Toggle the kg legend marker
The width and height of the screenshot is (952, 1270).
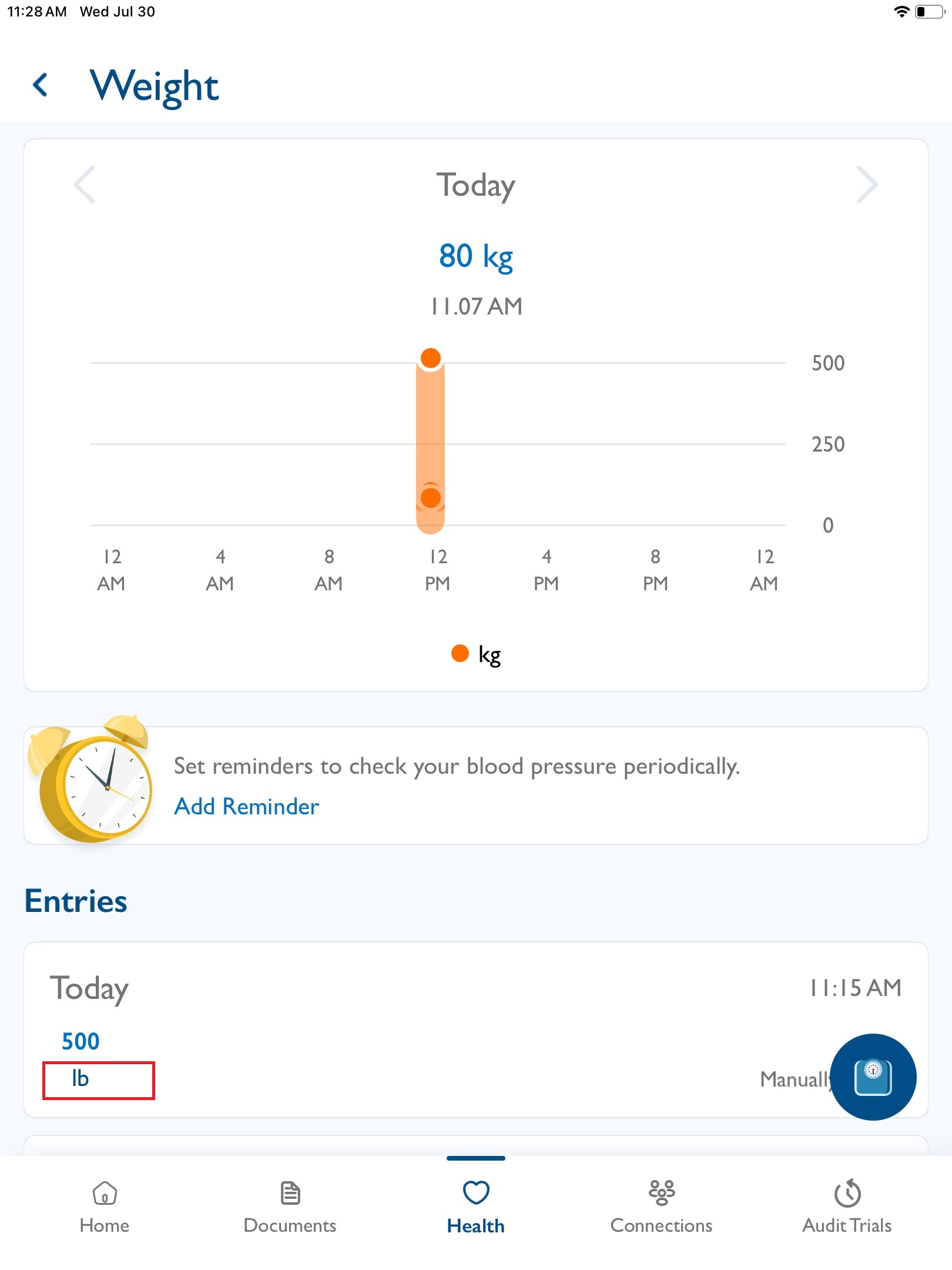click(x=460, y=653)
